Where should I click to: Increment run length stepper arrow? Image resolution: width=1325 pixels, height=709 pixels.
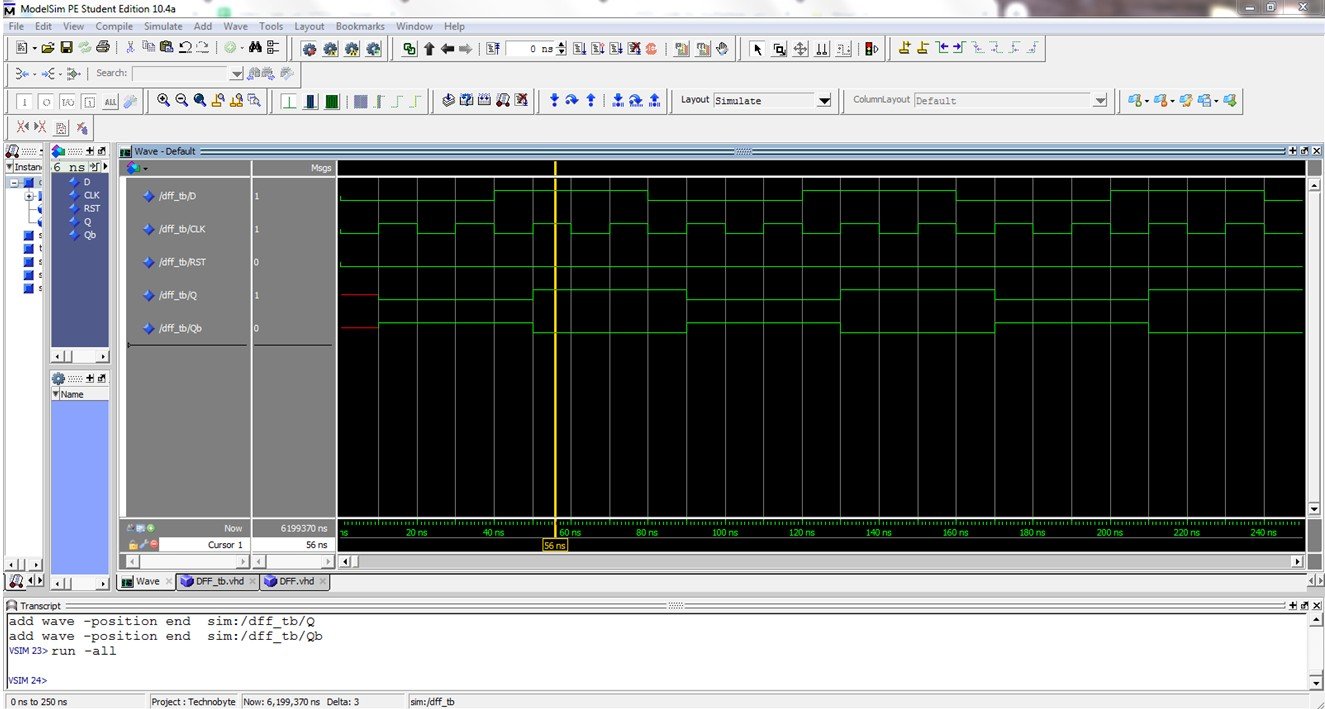coord(561,44)
